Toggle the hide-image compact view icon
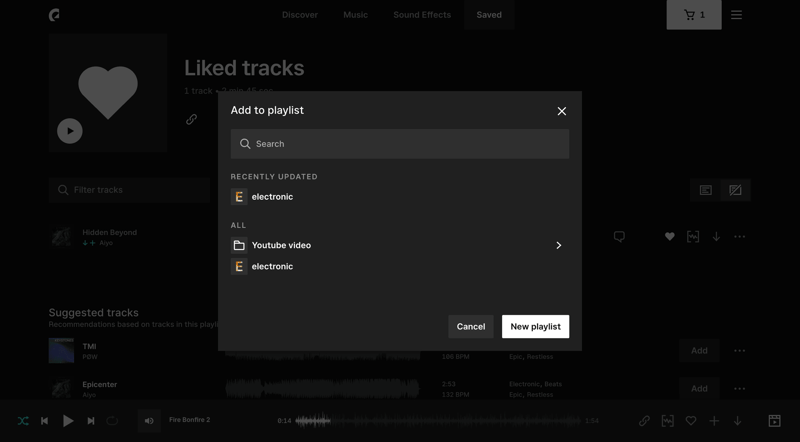Viewport: 800px width, 442px height. pos(735,190)
